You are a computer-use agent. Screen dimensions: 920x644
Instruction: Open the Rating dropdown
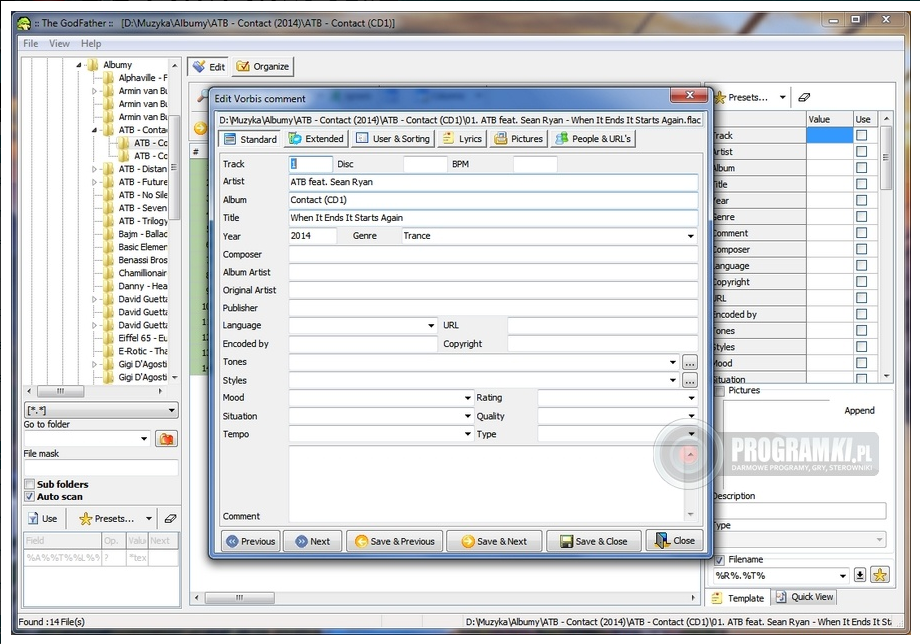692,398
